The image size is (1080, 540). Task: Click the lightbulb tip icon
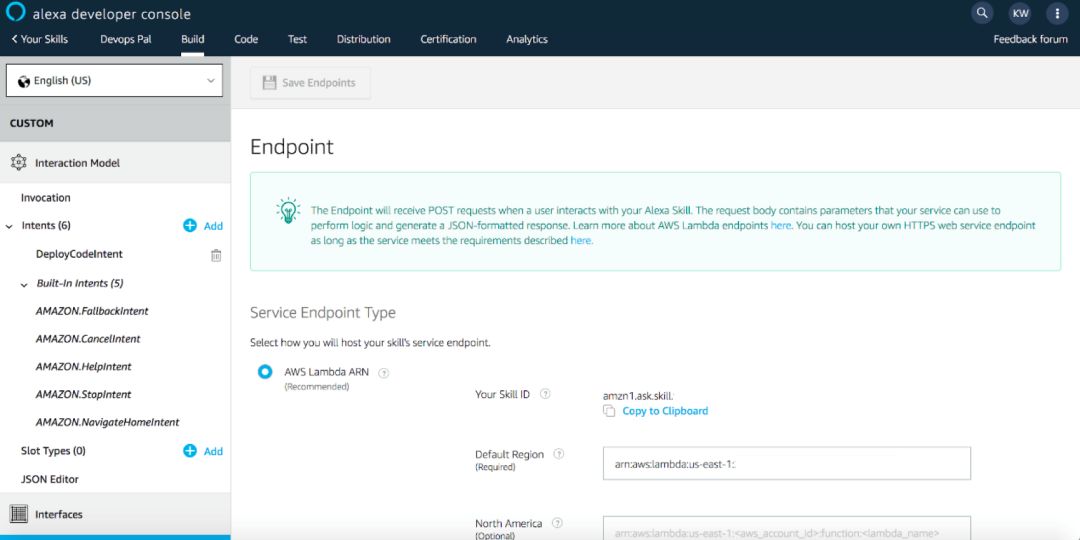(288, 210)
